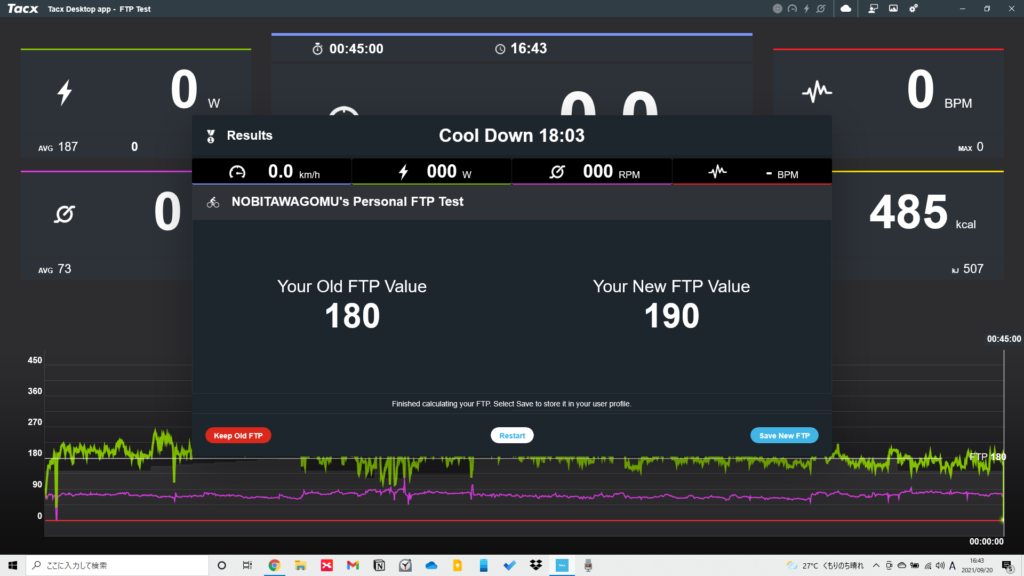
Task: Click the Save New FTP button
Action: pos(784,435)
